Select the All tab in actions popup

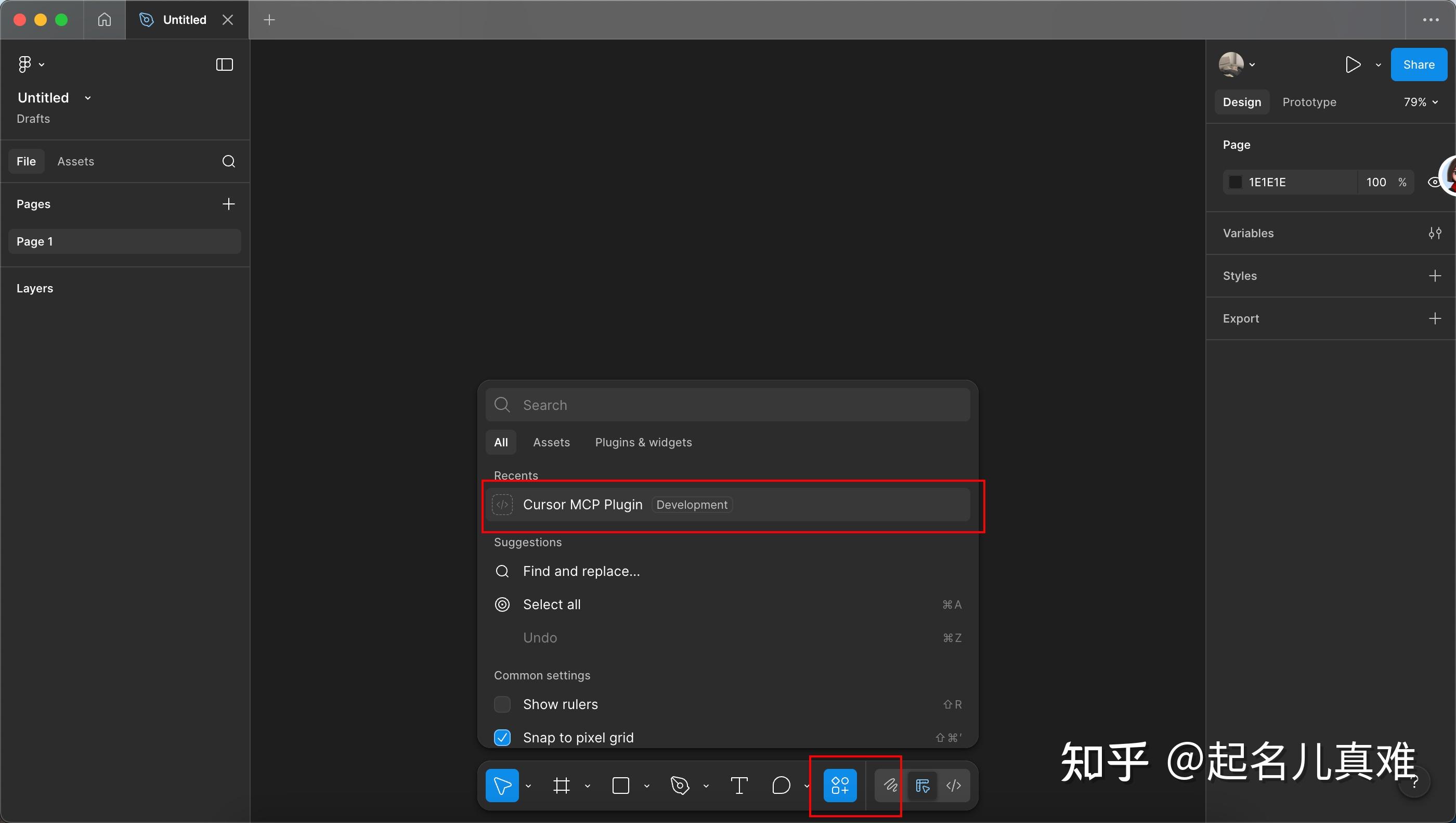(x=501, y=442)
